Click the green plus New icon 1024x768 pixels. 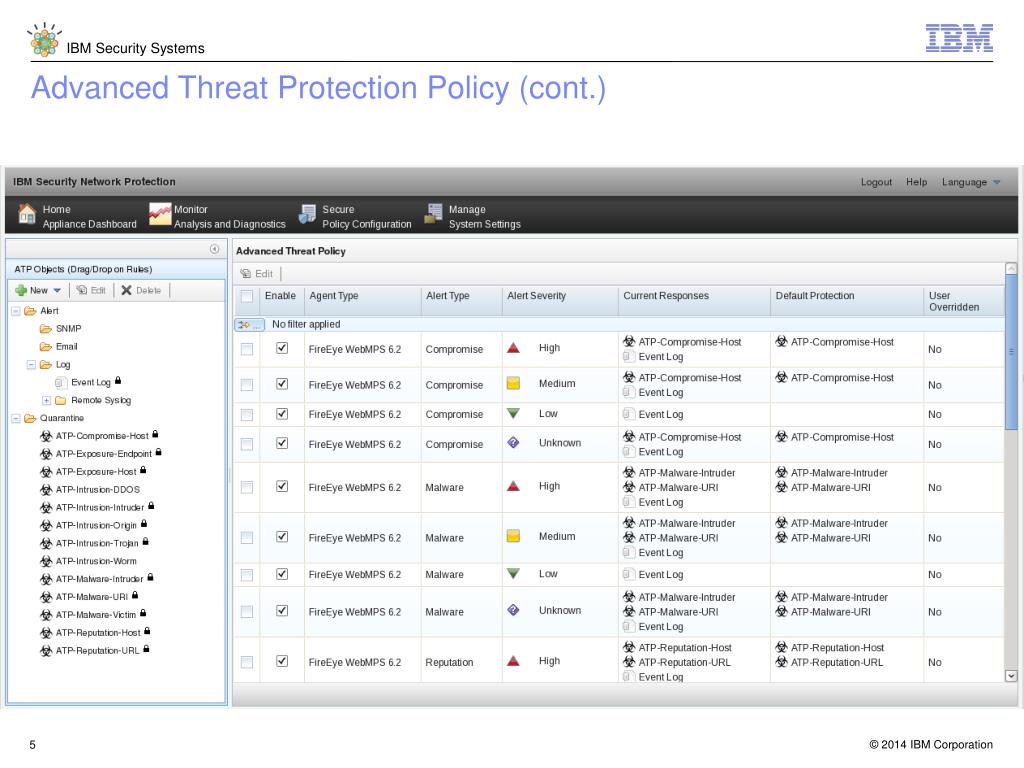tap(20, 290)
